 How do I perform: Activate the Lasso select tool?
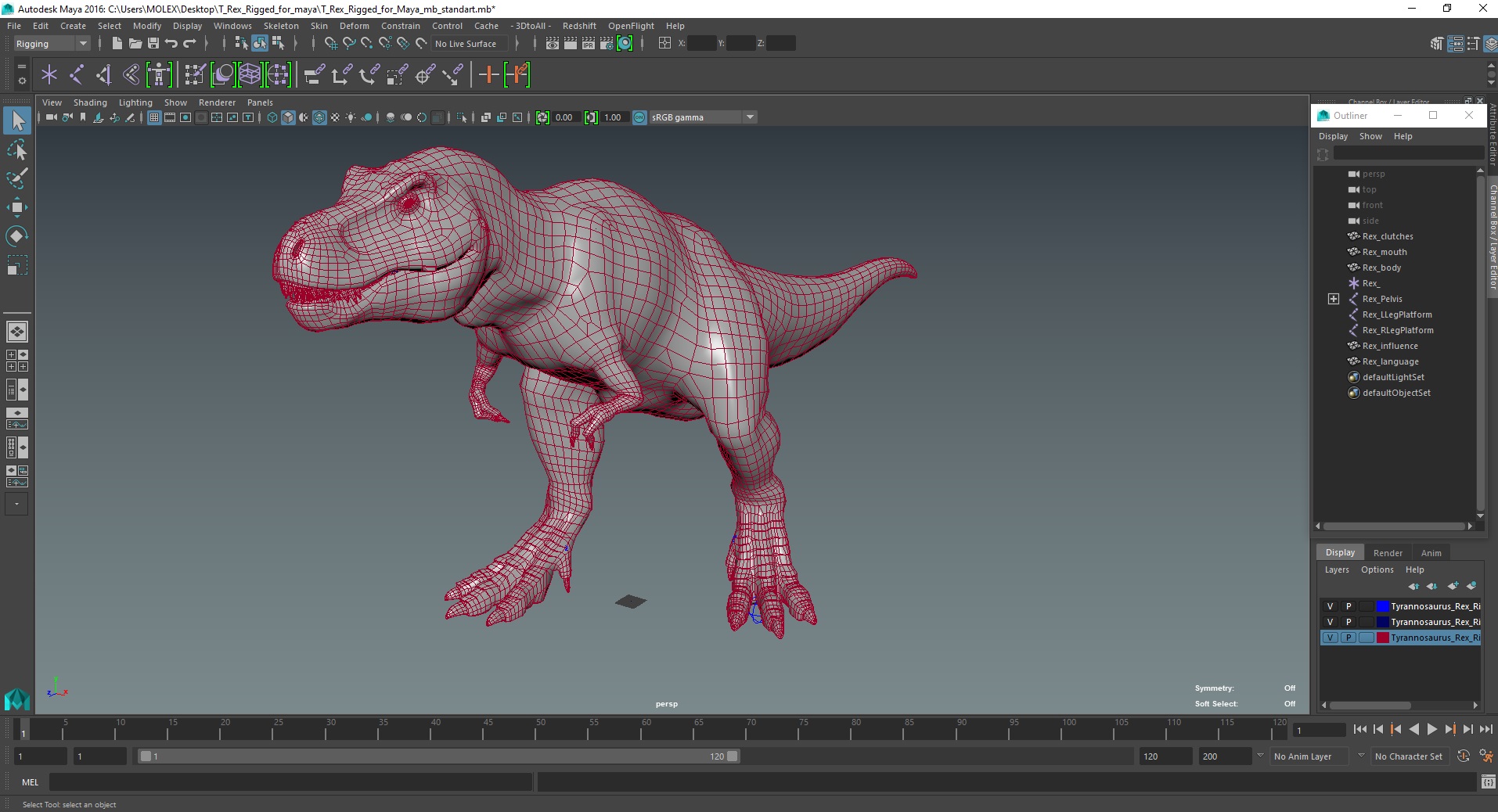(17, 149)
